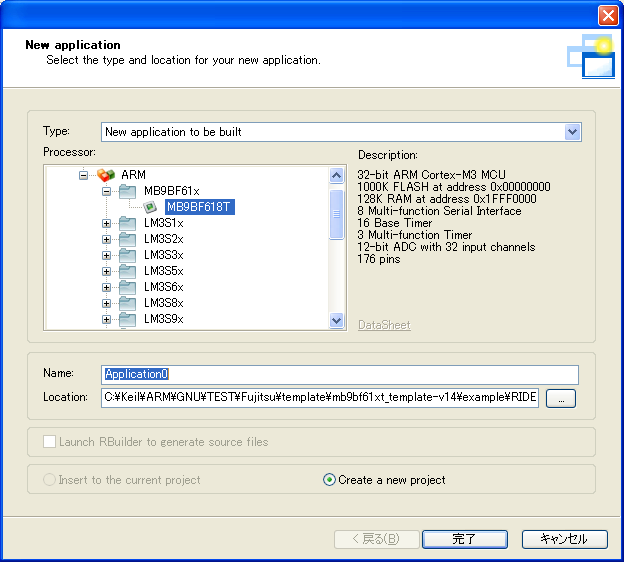
Task: Click description line '176 pins'
Action: pos(379,259)
